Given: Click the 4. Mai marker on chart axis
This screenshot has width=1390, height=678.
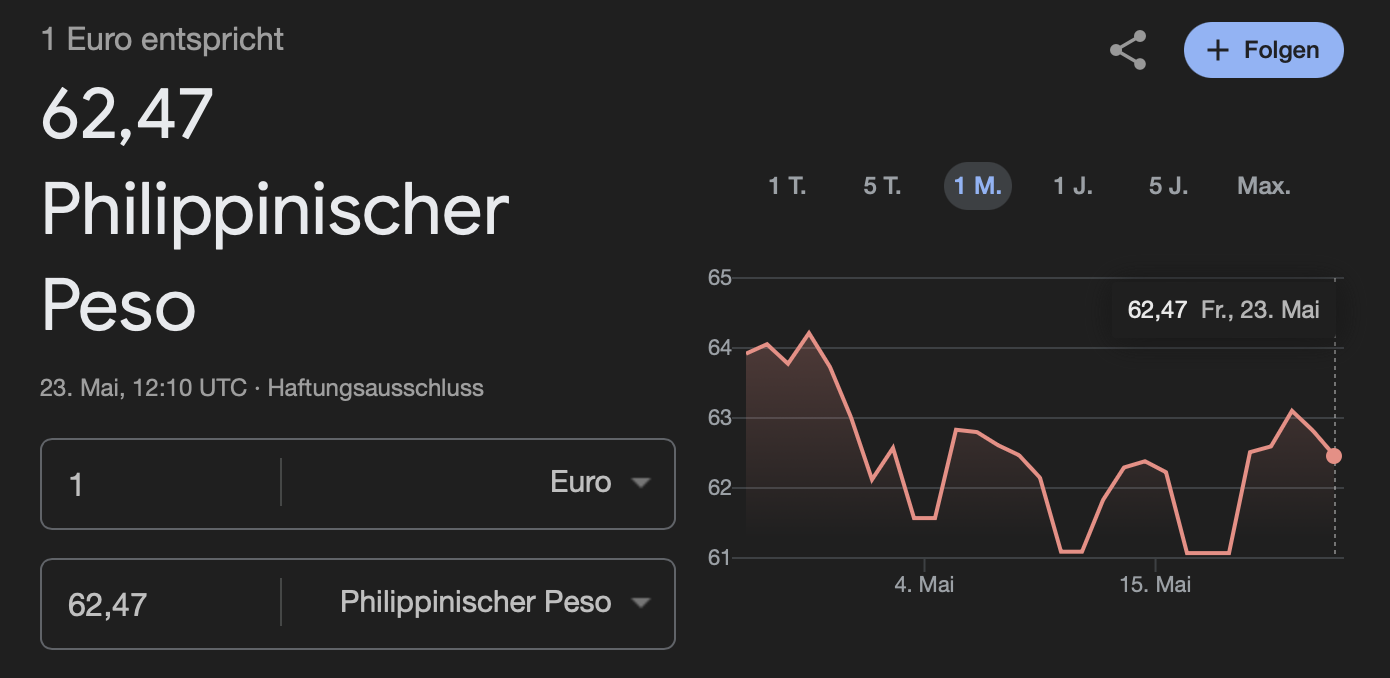Looking at the screenshot, I should pyautogui.click(x=924, y=584).
